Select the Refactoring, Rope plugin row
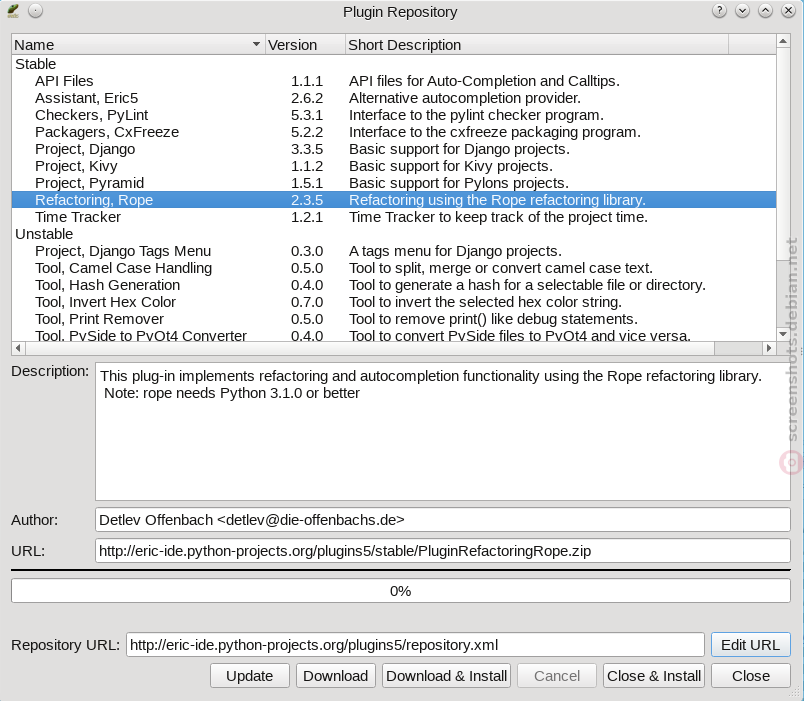The image size is (804, 701). coord(394,200)
